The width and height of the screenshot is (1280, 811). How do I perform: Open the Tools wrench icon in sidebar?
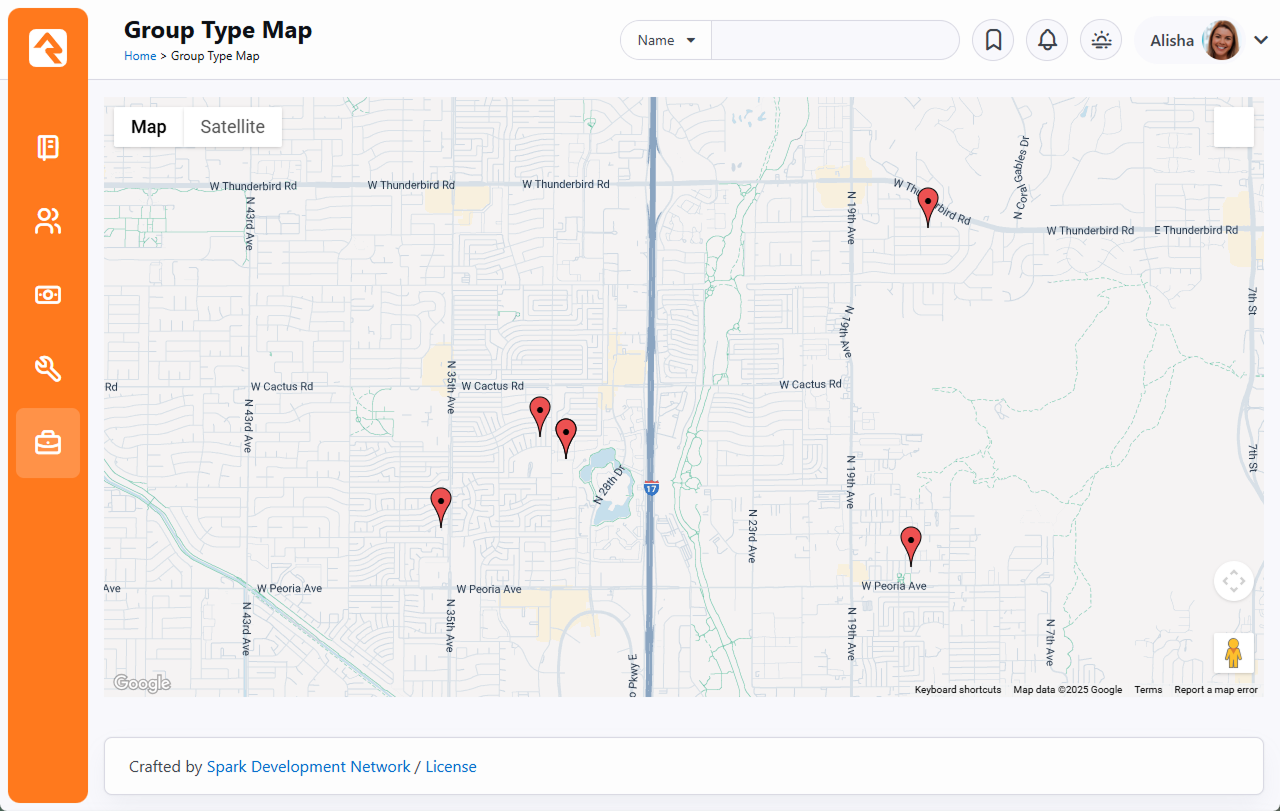coord(48,369)
